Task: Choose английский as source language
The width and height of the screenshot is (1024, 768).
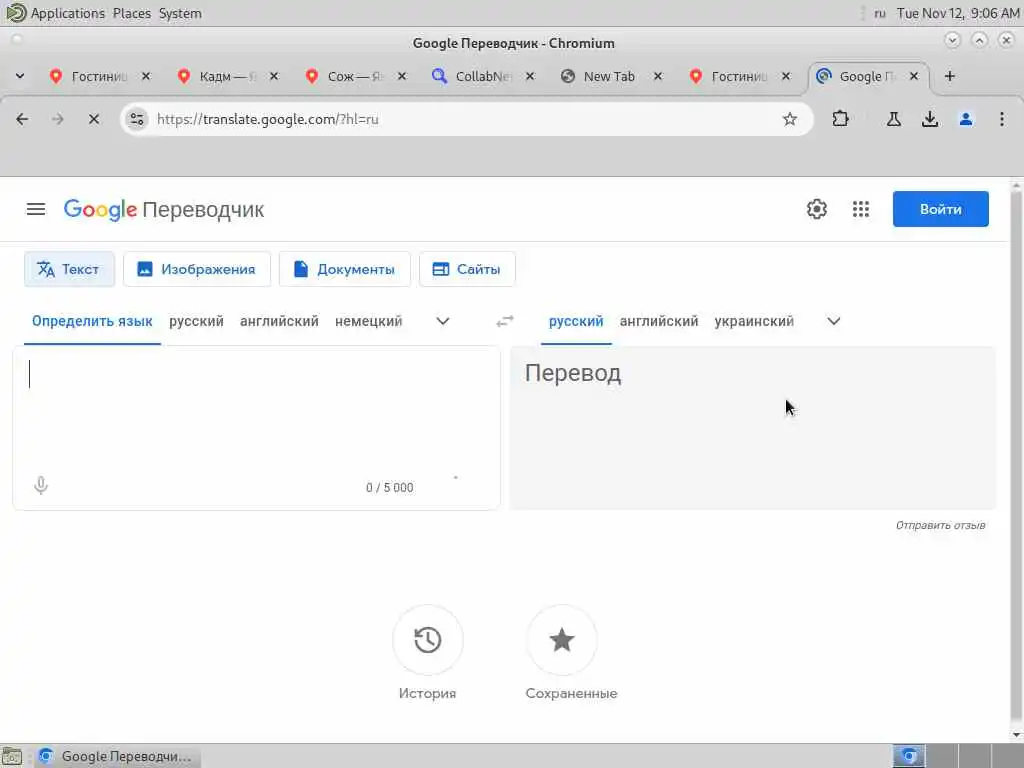Action: pos(279,321)
